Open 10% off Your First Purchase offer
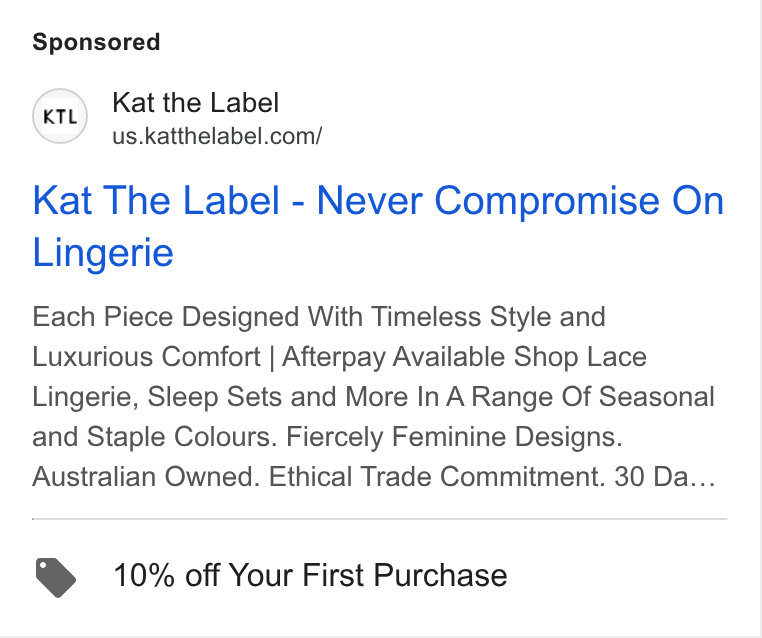The width and height of the screenshot is (762, 638). click(310, 575)
